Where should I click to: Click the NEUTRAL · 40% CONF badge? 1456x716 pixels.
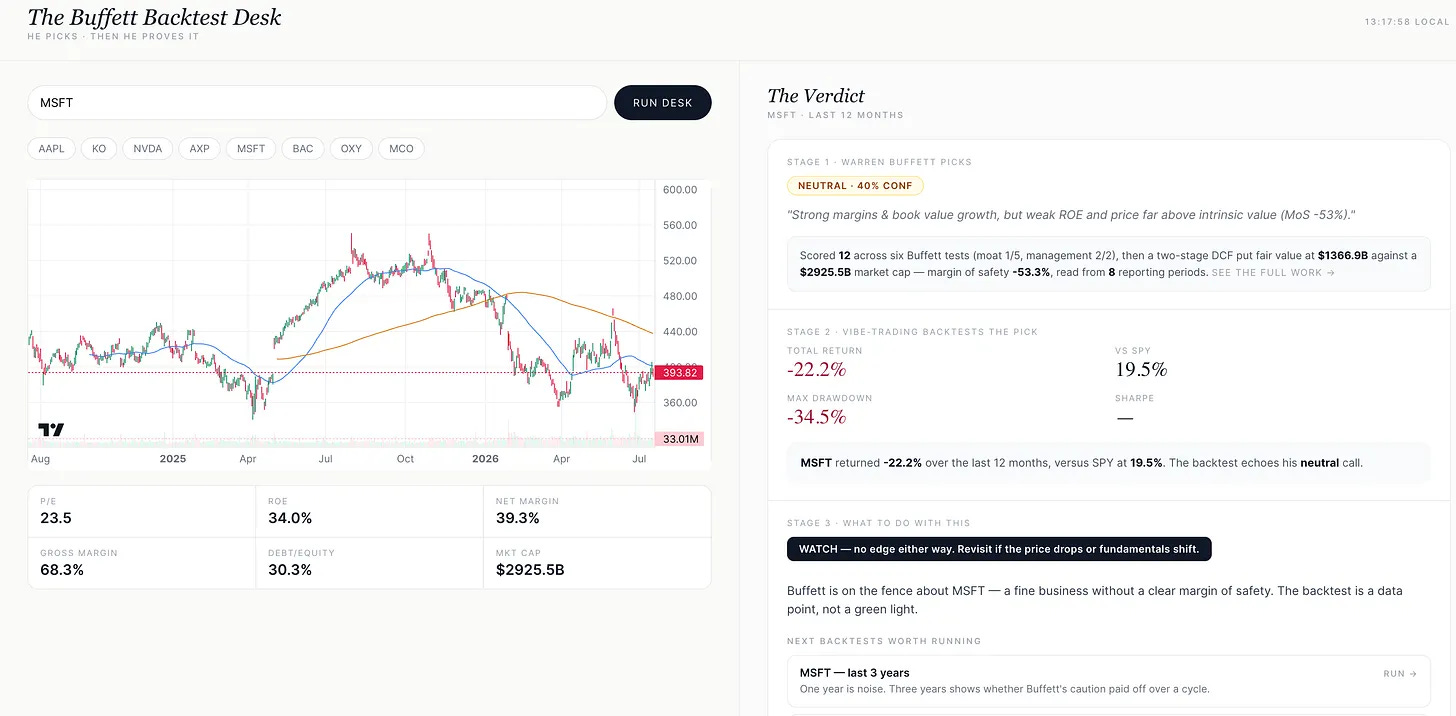tap(855, 186)
